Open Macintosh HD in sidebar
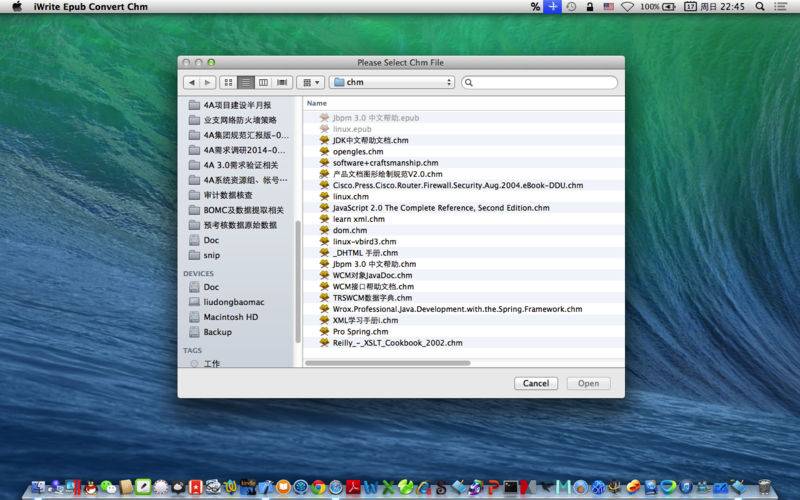The width and height of the screenshot is (800, 500). [x=230, y=317]
